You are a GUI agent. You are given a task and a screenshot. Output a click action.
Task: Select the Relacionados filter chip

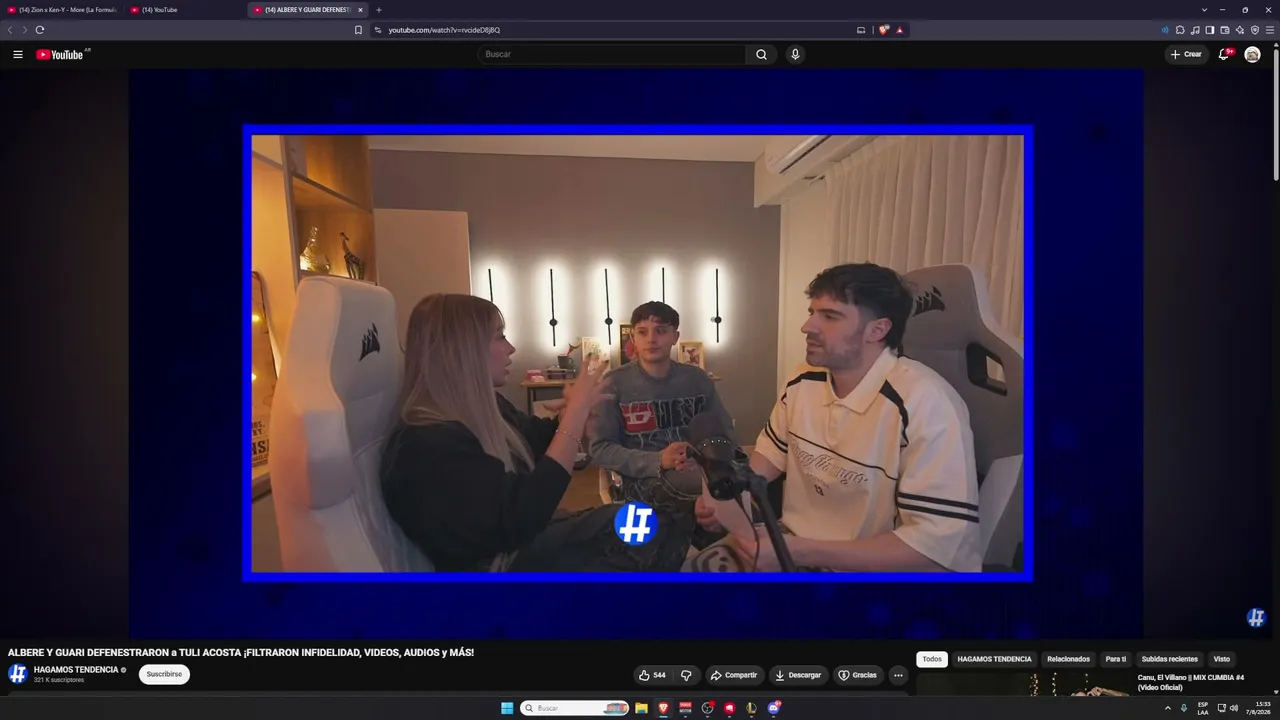pos(1068,659)
